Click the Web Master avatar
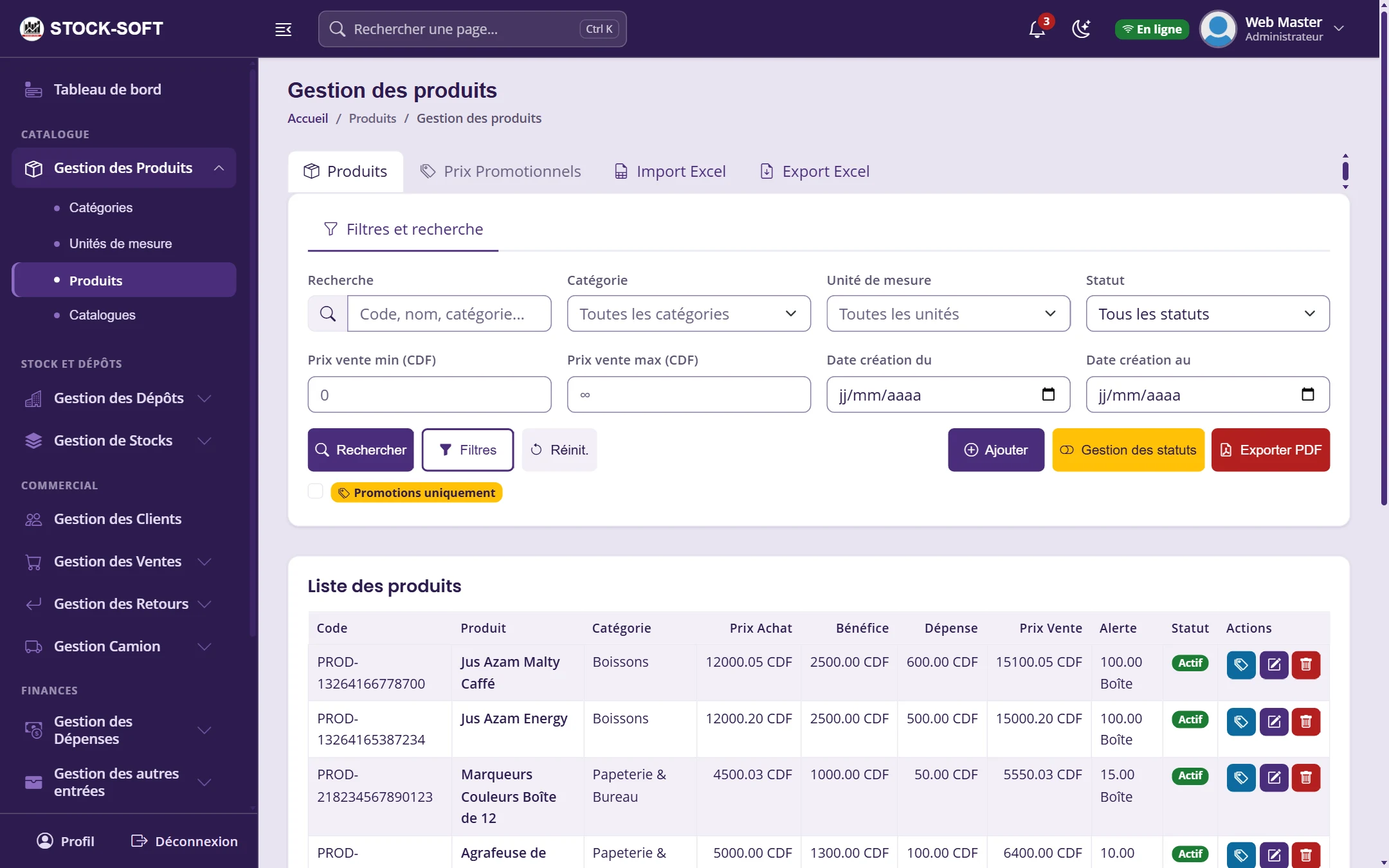This screenshot has height=868, width=1389. (1218, 29)
